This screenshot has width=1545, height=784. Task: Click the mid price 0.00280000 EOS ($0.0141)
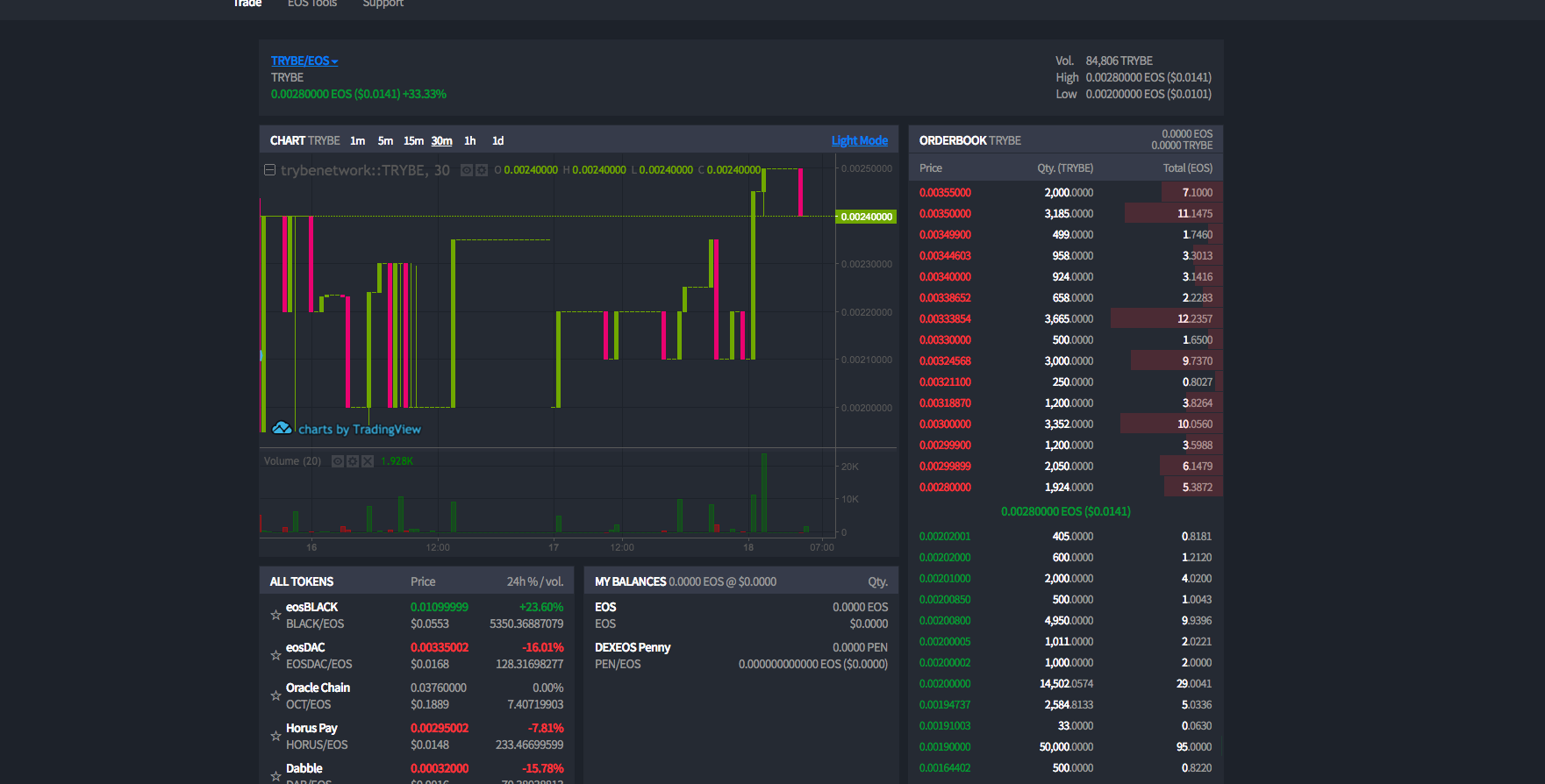[1065, 511]
